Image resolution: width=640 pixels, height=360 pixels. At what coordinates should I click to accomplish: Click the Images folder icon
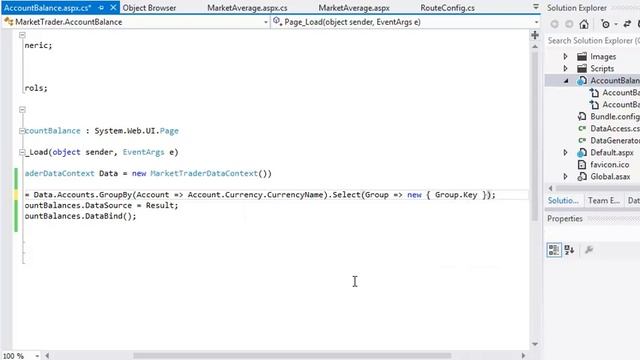pyautogui.click(x=582, y=56)
